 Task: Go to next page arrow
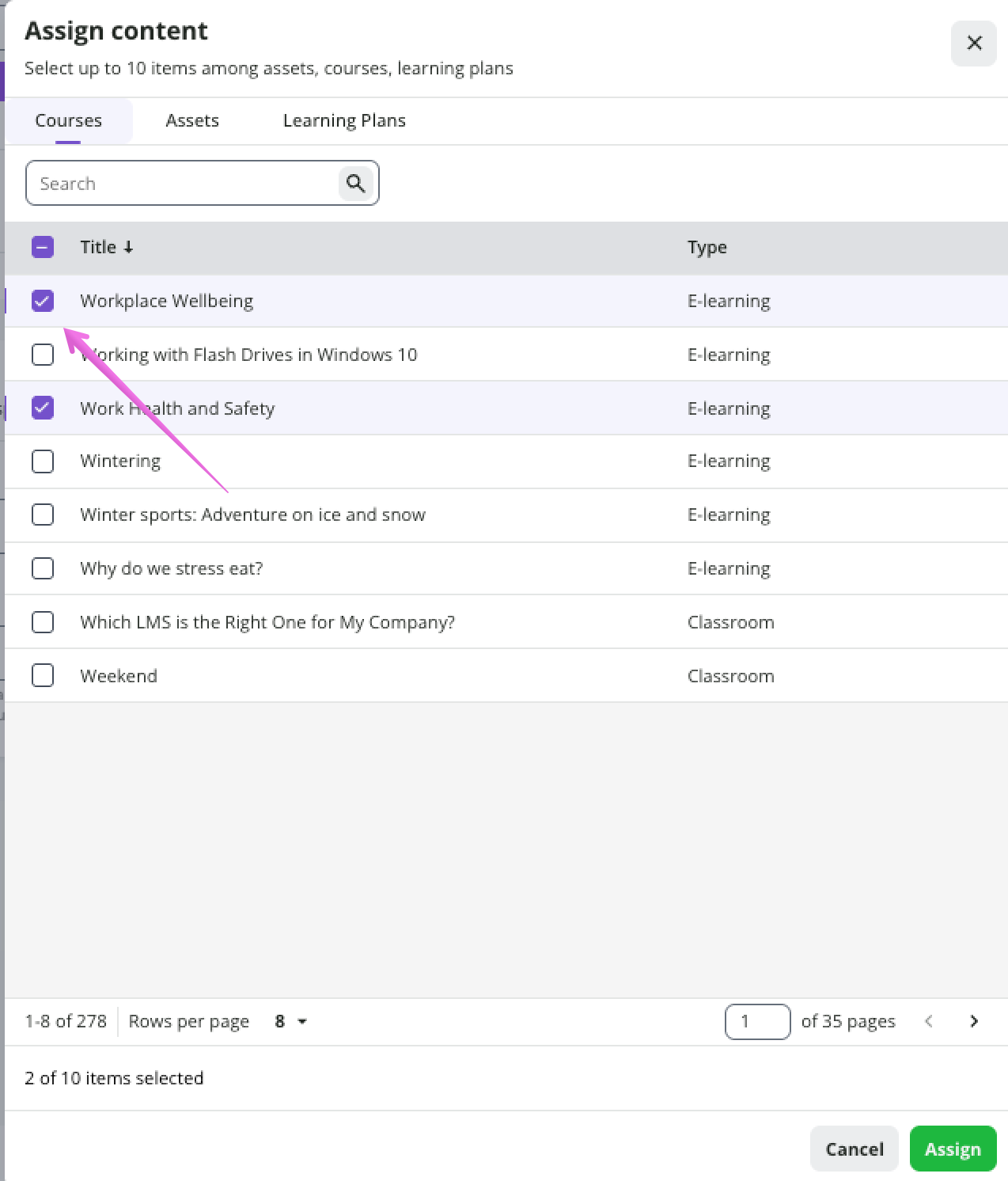(974, 1021)
